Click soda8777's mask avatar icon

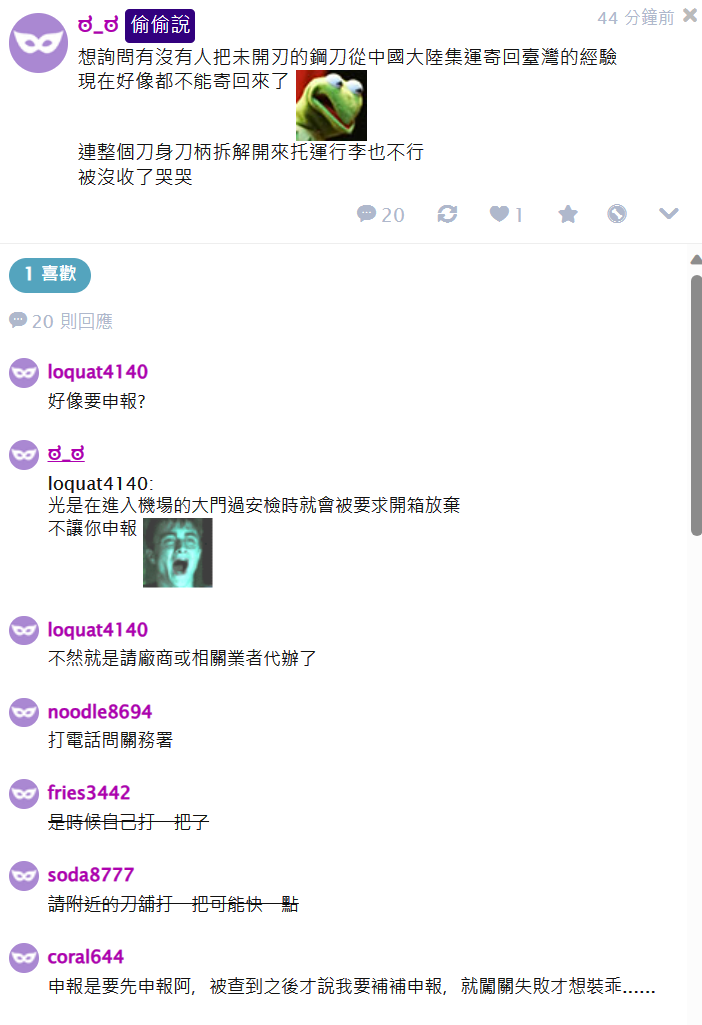(24, 876)
